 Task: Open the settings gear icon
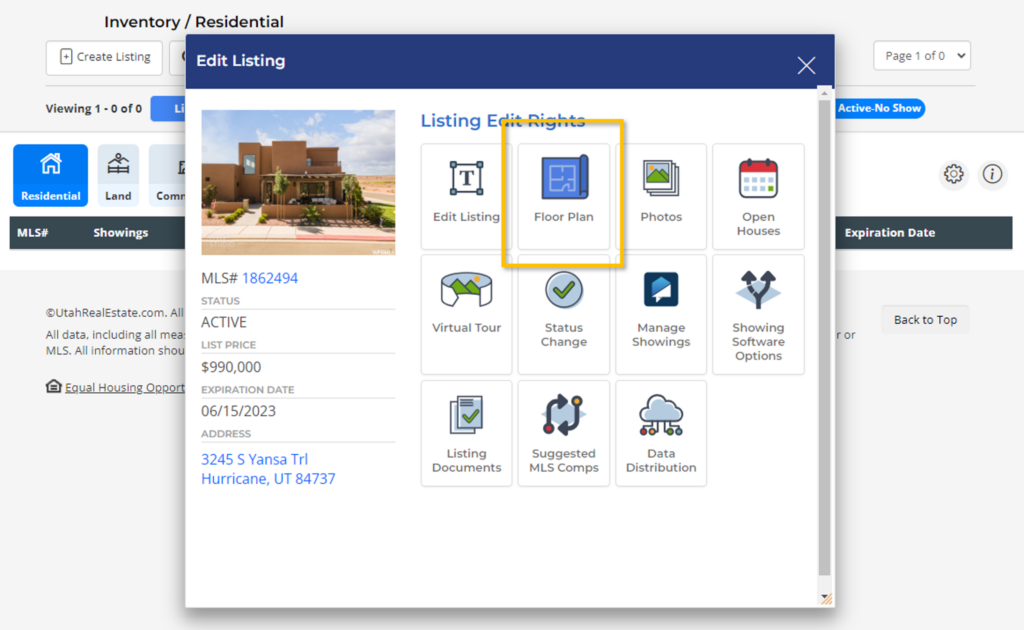click(x=954, y=174)
